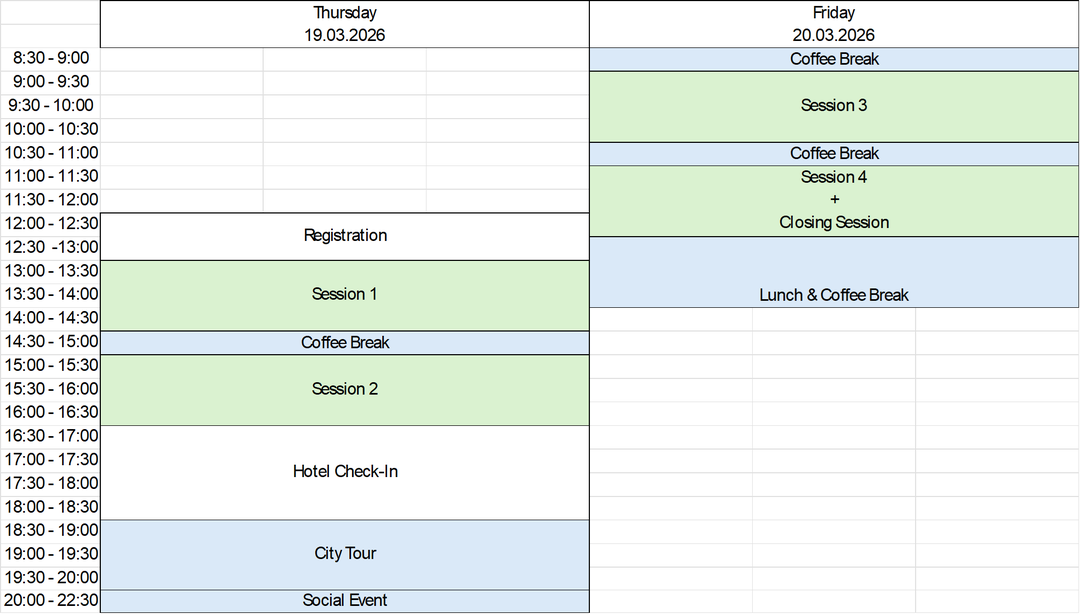Click the 10:30 - 11:00 time label
The width and height of the screenshot is (1080, 614).
(51, 153)
